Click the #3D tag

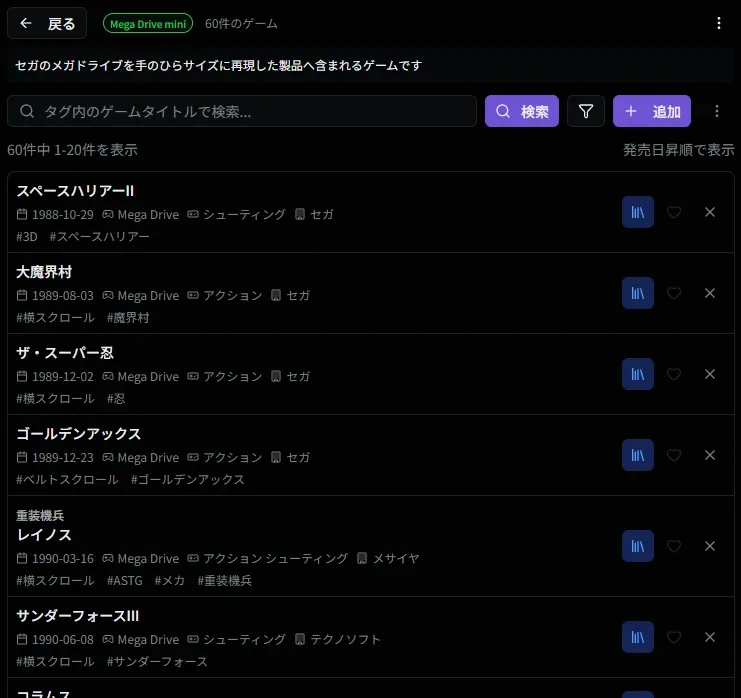(x=27, y=236)
